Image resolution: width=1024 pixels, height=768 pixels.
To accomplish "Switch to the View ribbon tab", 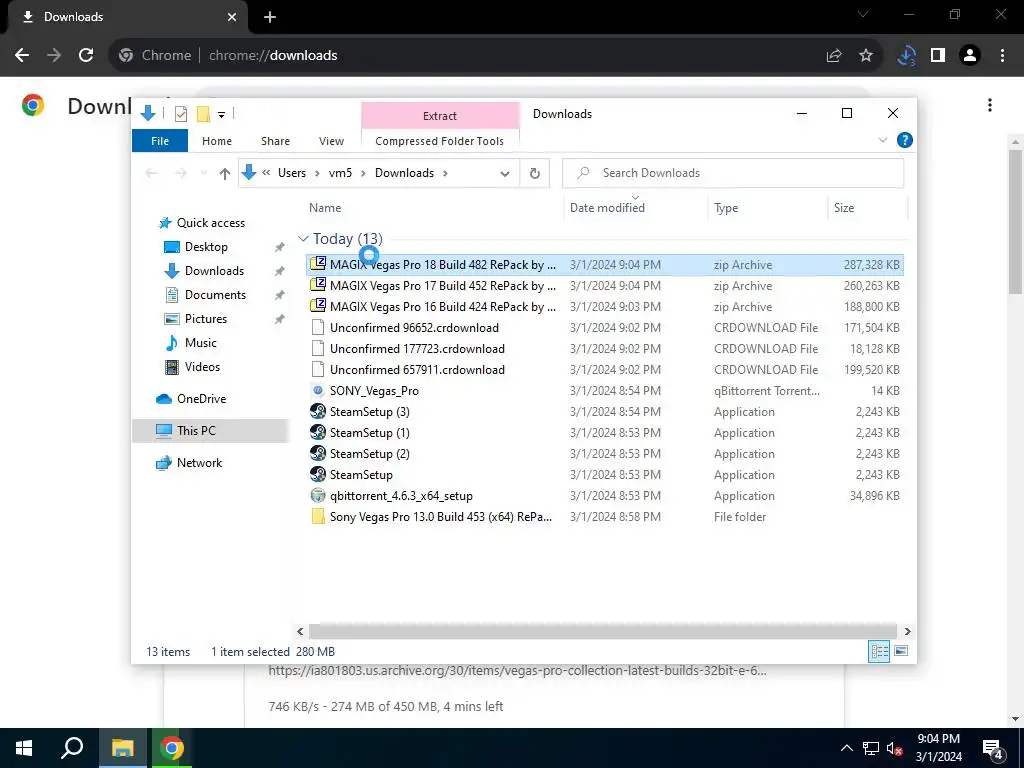I will coord(331,140).
